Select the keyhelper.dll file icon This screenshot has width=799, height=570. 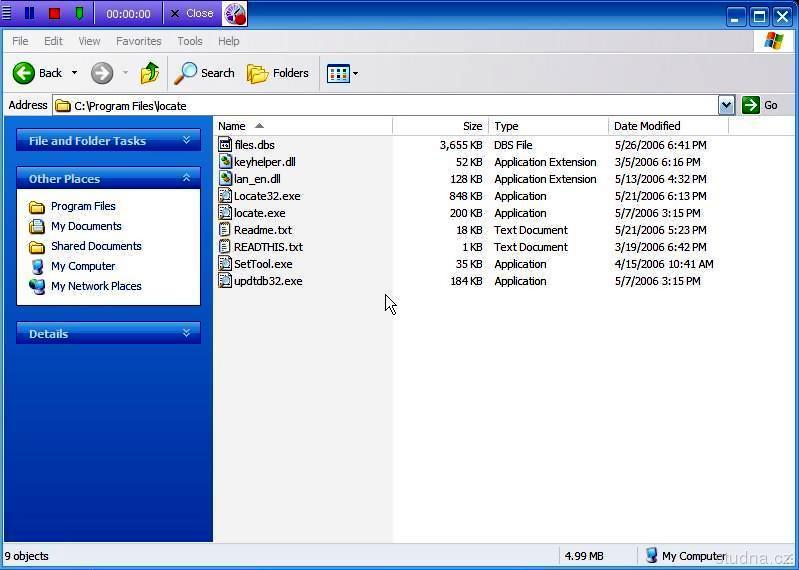tap(225, 162)
